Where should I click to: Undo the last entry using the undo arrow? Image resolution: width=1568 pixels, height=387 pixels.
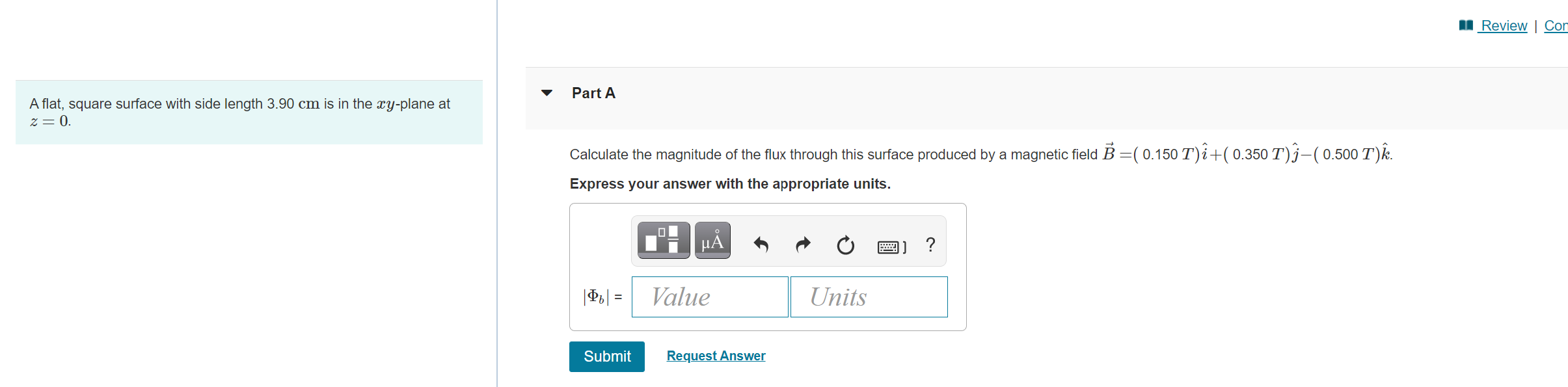click(760, 244)
